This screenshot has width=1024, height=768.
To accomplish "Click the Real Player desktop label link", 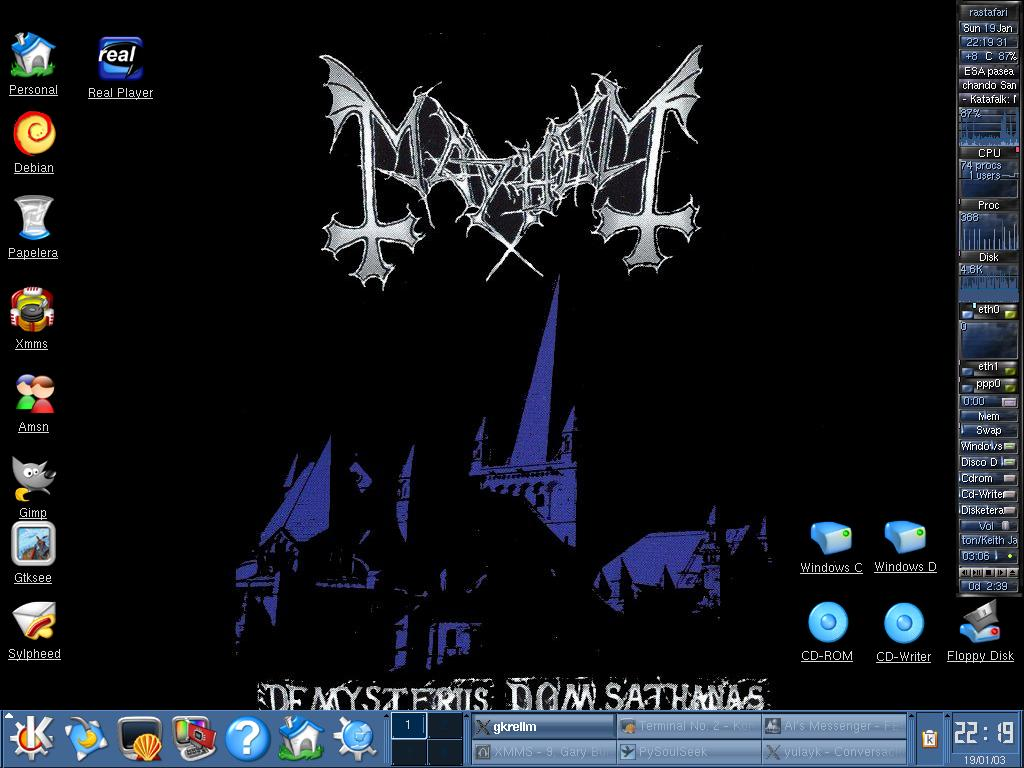I will click(121, 93).
